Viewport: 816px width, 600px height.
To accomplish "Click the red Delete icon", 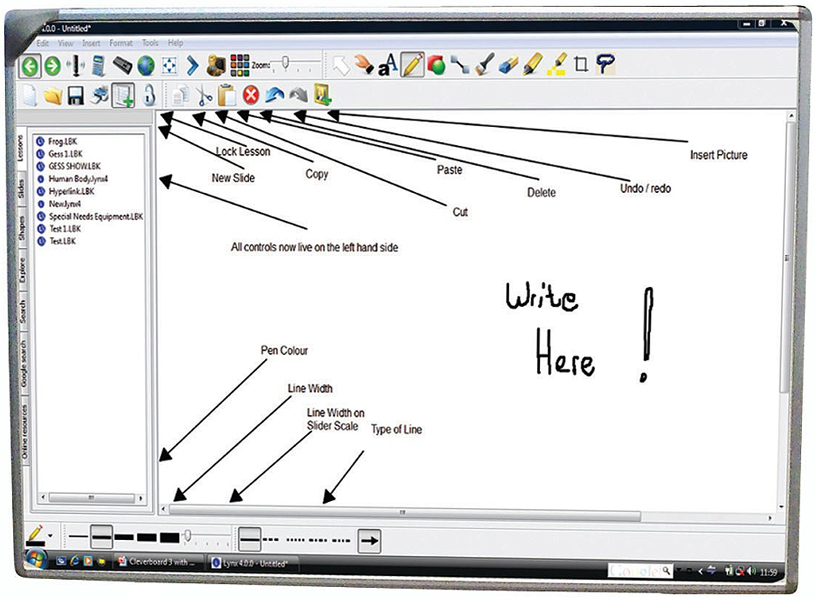I will point(250,96).
